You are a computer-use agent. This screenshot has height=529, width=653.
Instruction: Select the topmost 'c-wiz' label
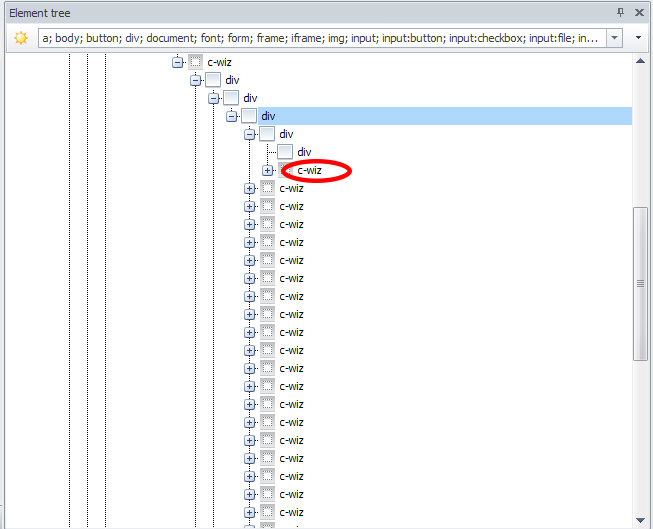pyautogui.click(x=219, y=62)
